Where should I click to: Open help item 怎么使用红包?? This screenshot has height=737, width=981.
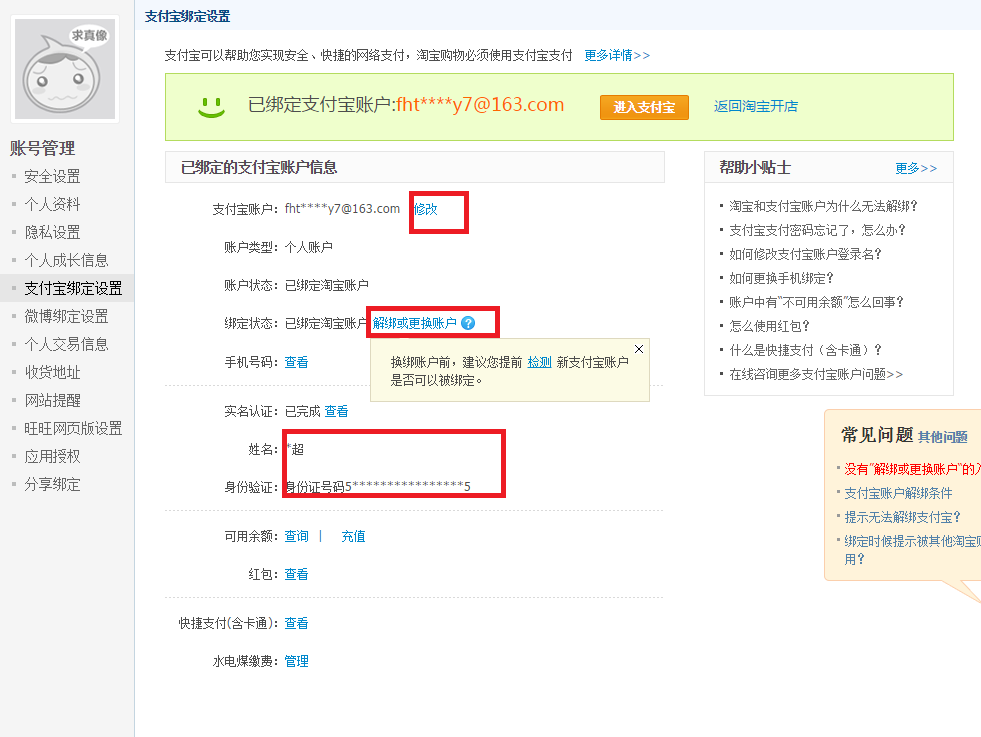pyautogui.click(x=770, y=326)
